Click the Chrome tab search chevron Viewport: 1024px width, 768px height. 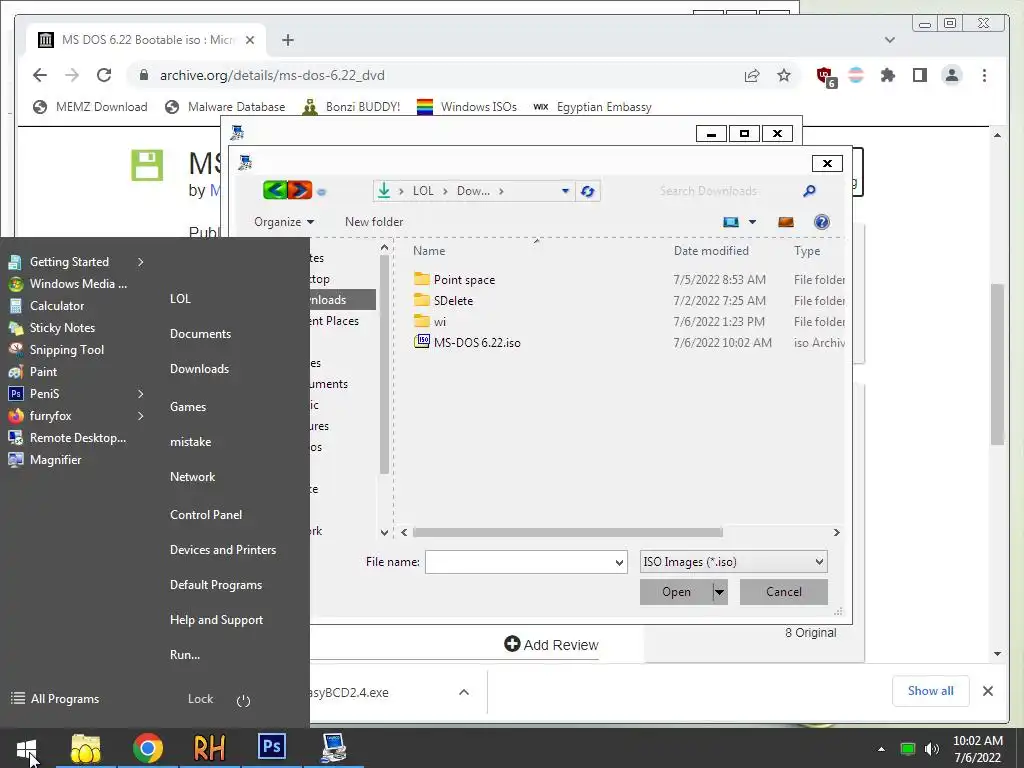(889, 40)
